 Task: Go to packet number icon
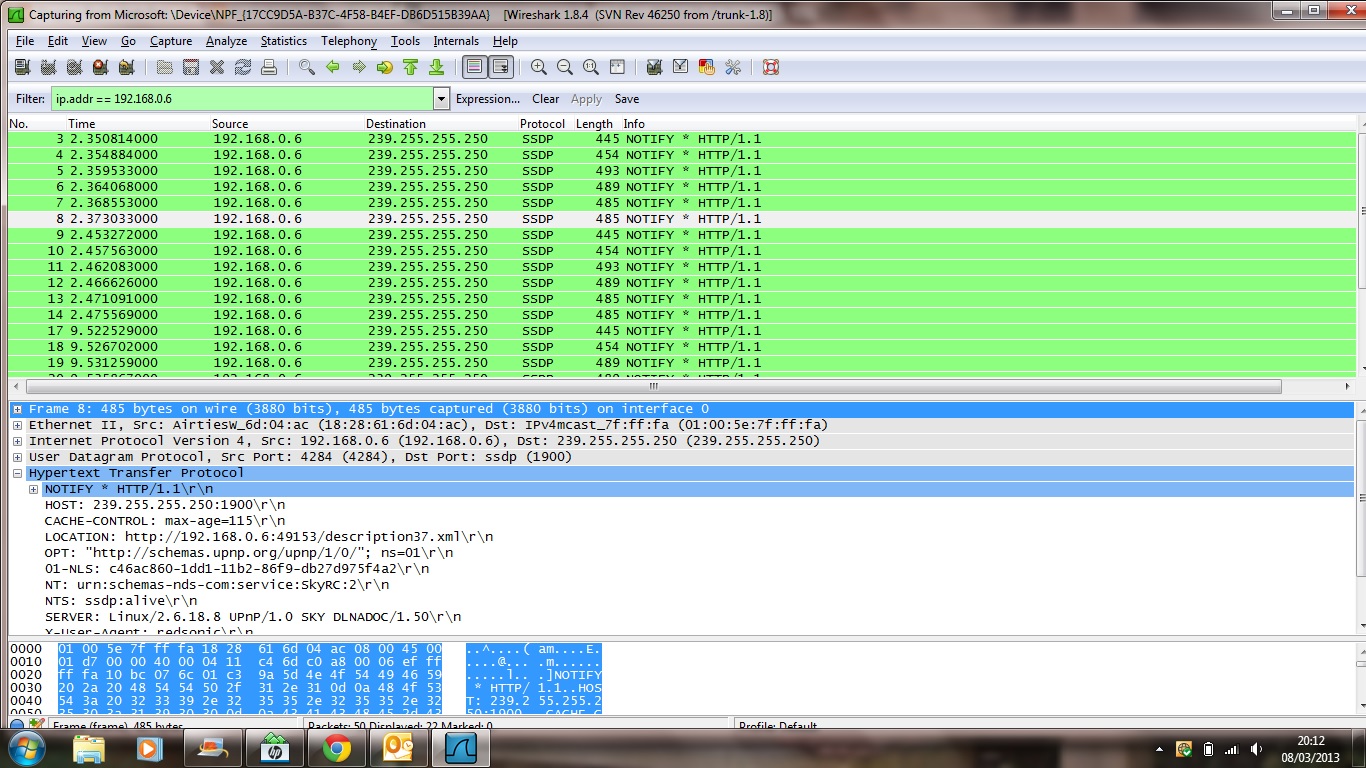(x=385, y=67)
